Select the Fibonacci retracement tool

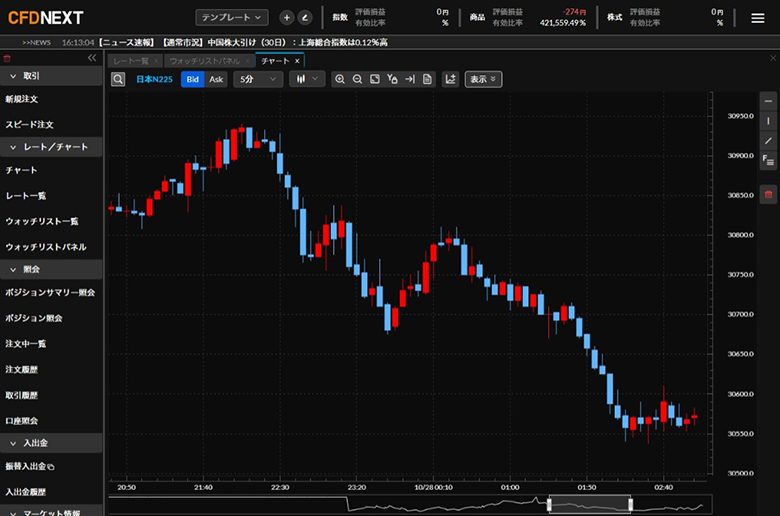[x=768, y=161]
